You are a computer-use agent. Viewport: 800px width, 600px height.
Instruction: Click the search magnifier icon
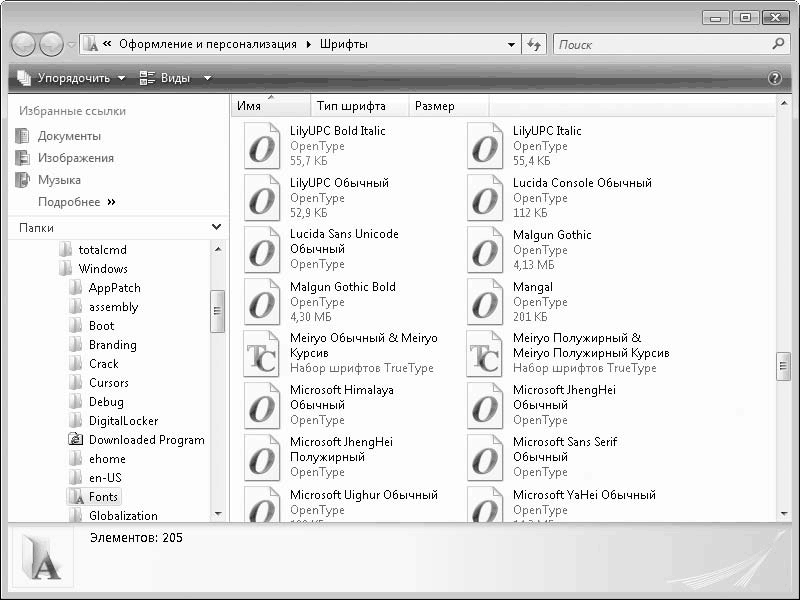779,45
